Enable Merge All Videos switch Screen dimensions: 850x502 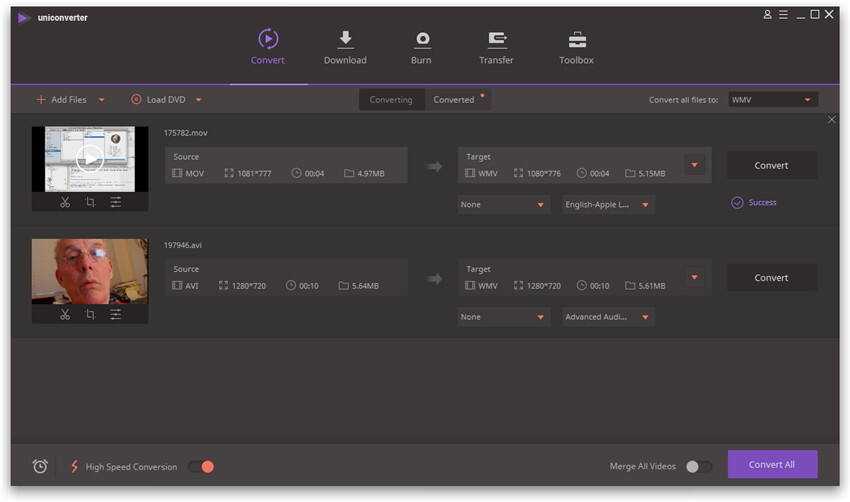pyautogui.click(x=699, y=466)
